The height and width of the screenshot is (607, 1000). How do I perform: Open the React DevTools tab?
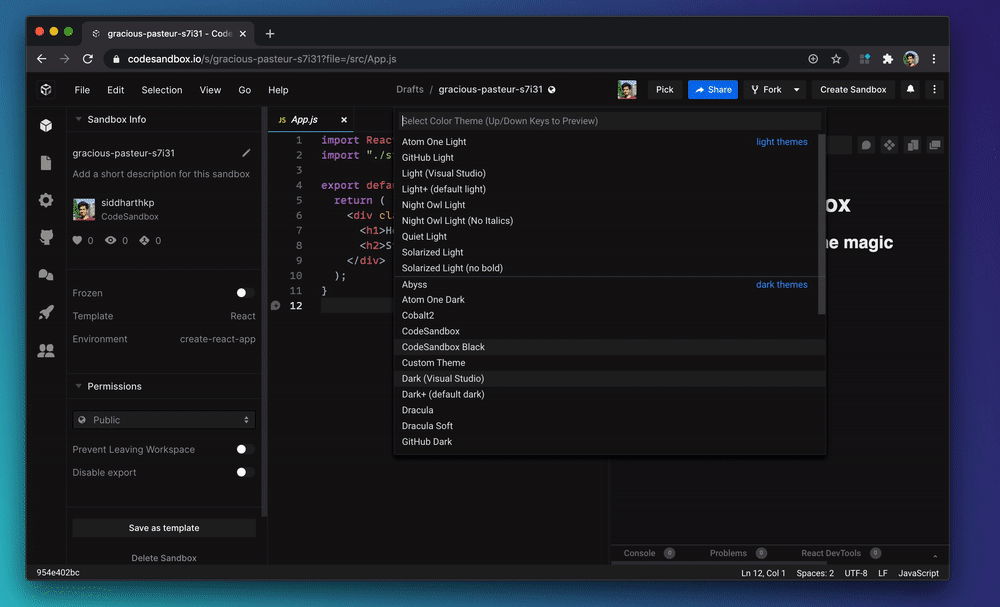[831, 553]
